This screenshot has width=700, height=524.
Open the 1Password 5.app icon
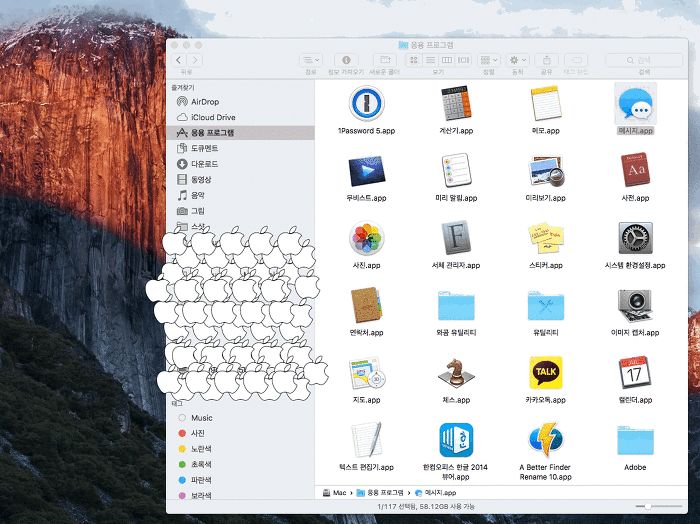tap(367, 104)
